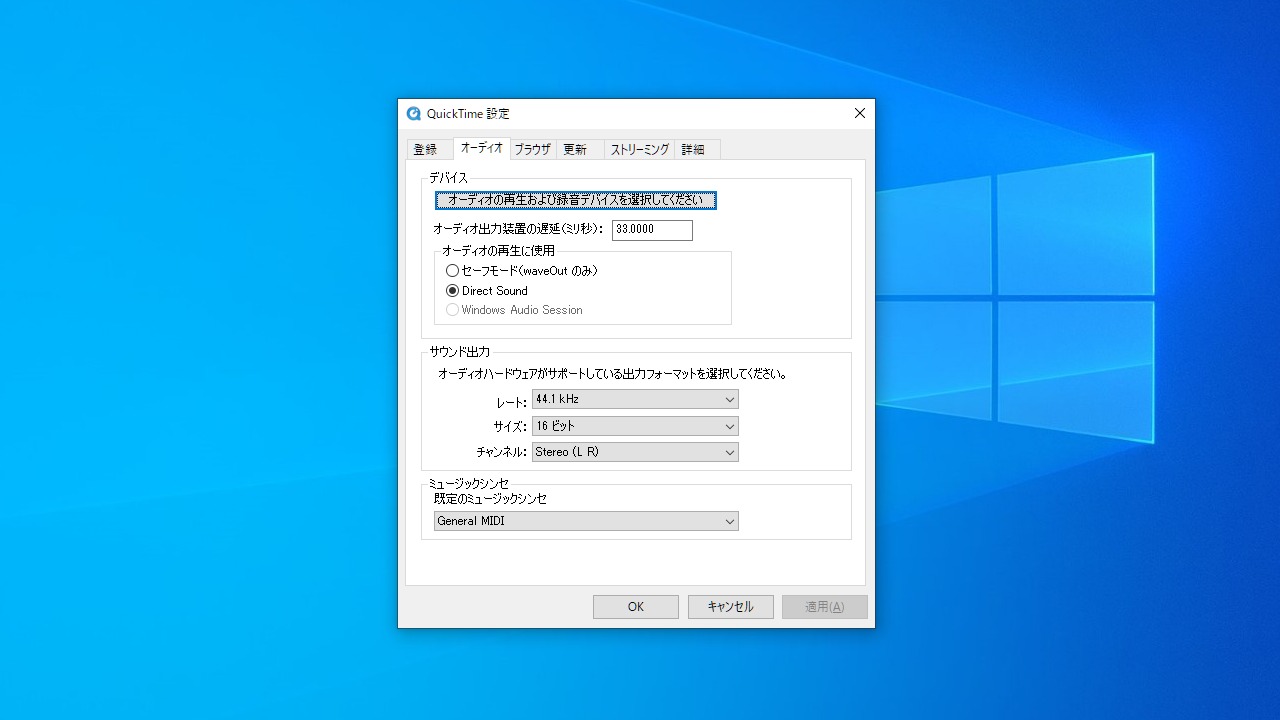Select the オーディオ tab

point(482,148)
